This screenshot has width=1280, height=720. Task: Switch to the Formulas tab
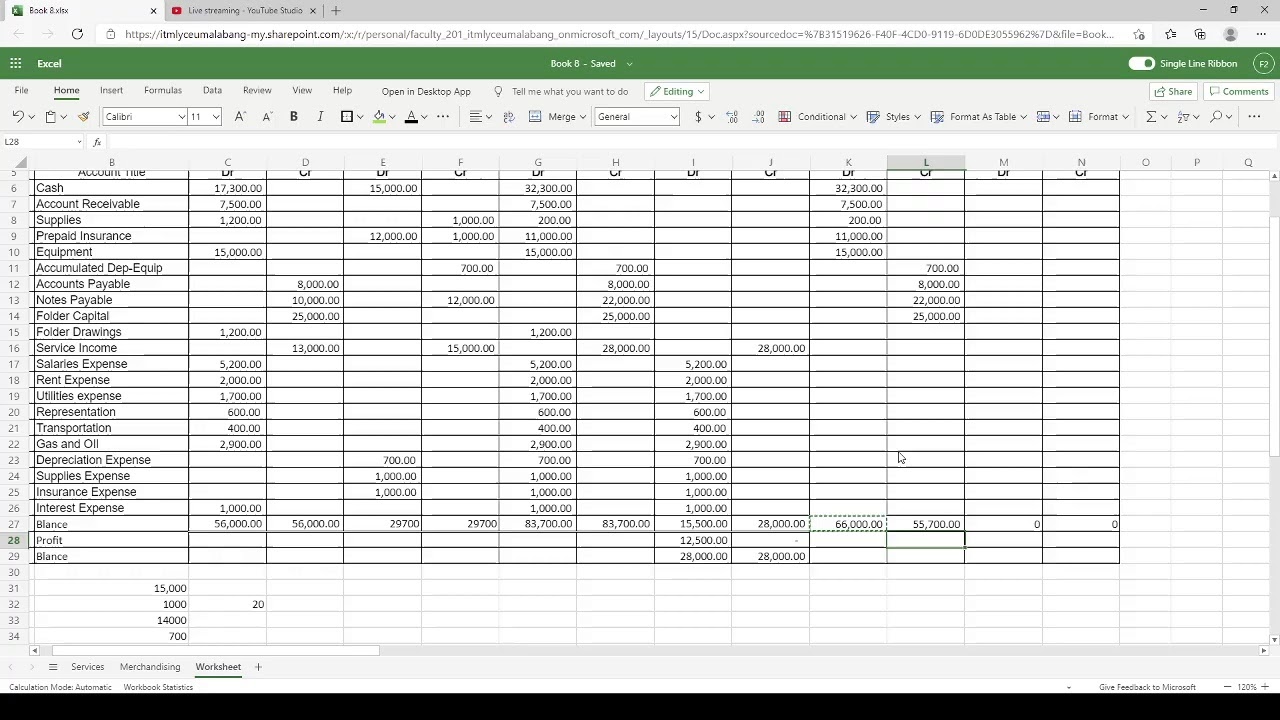[x=163, y=91]
